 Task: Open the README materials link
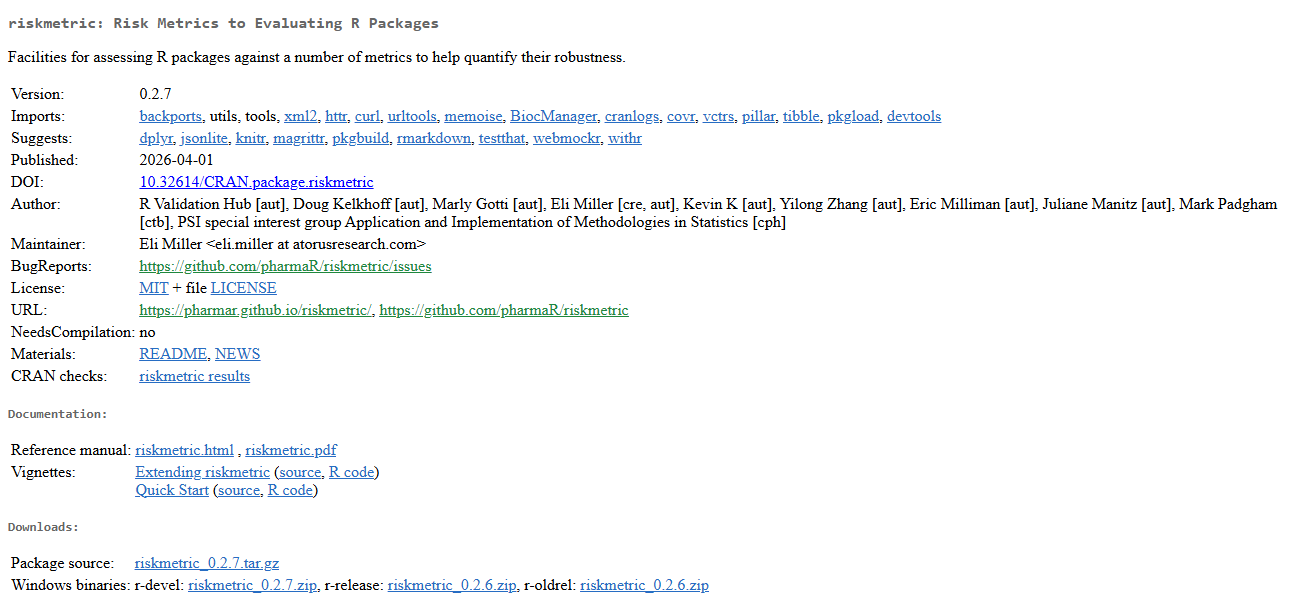coord(173,354)
